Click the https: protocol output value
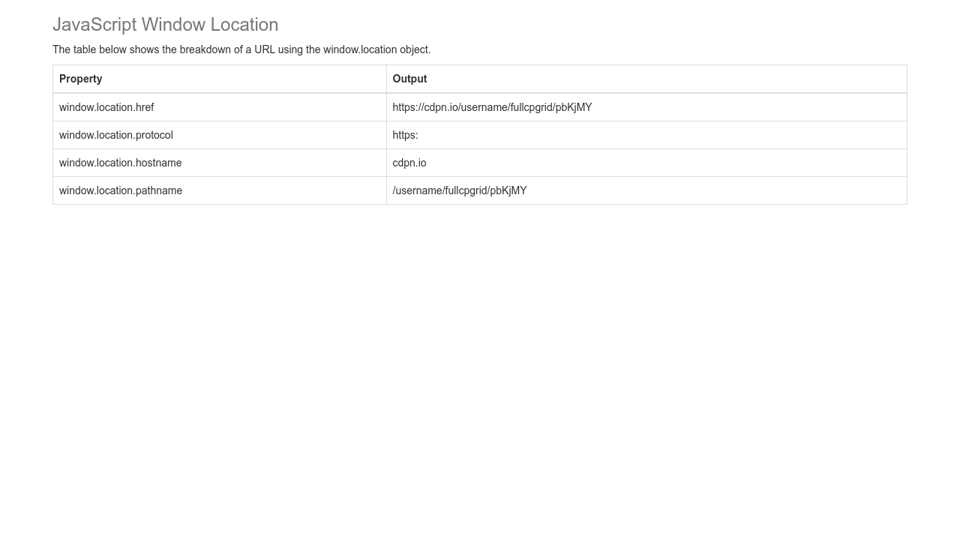 pos(405,135)
